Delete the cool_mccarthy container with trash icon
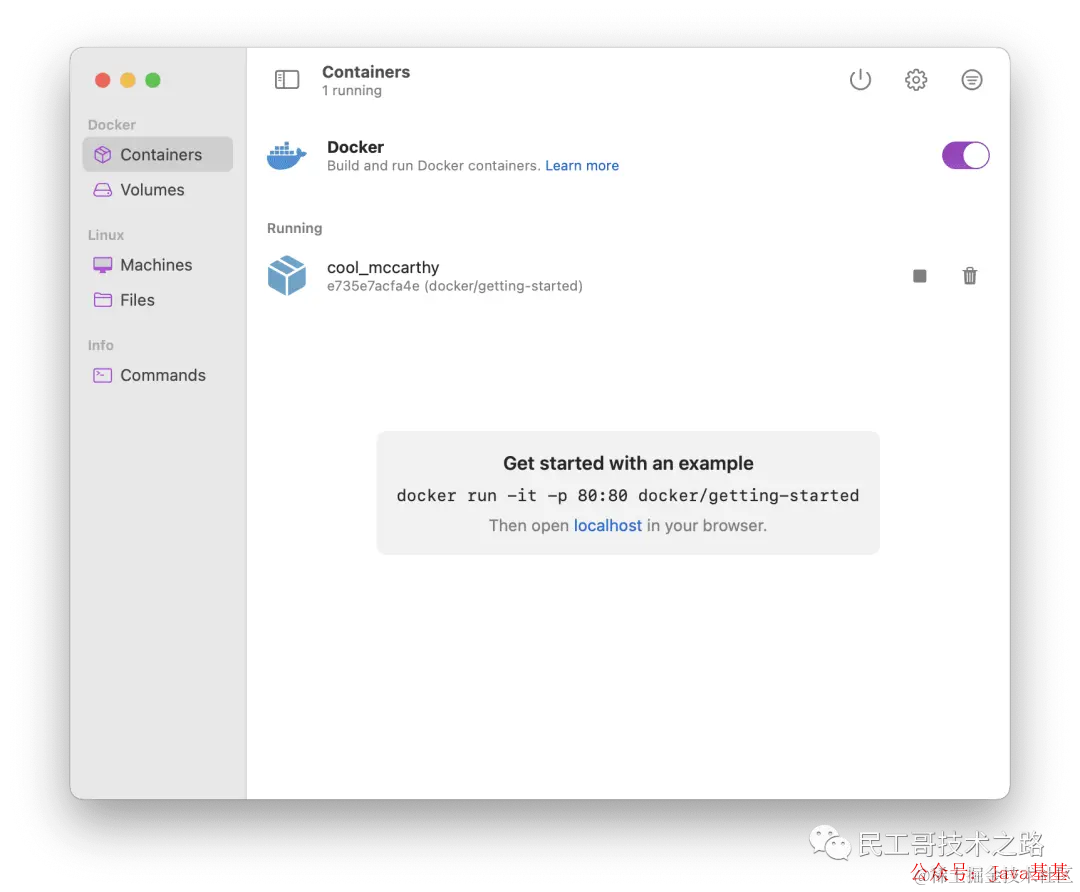Screen dimensions: 1080x892 (x=969, y=276)
